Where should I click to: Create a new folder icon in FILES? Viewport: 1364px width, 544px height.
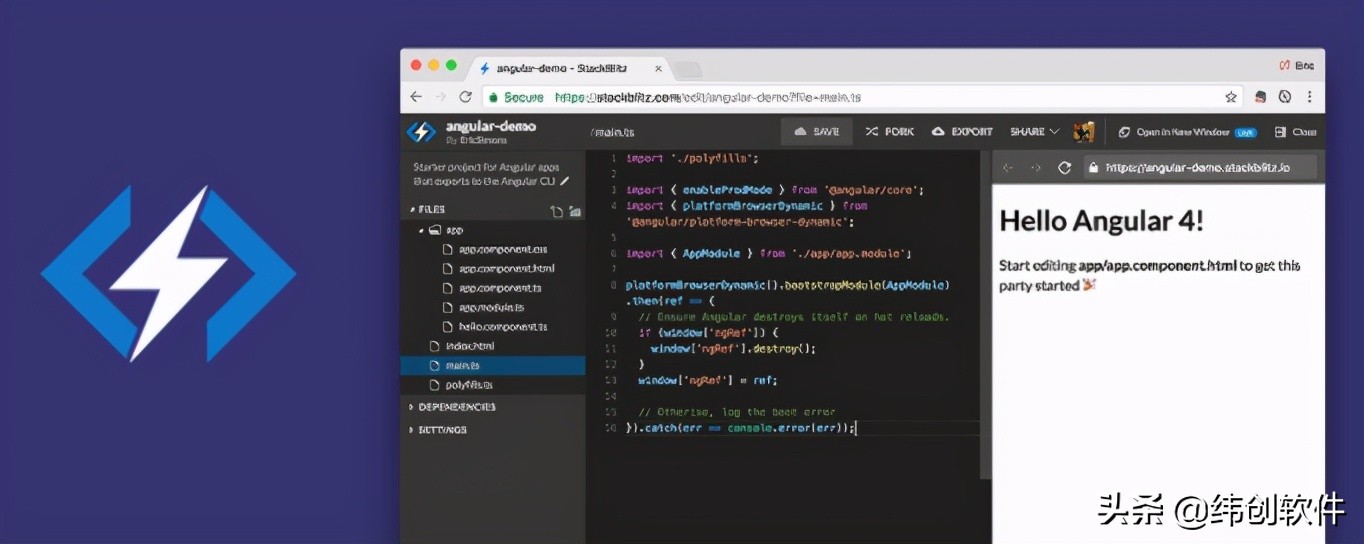(575, 211)
